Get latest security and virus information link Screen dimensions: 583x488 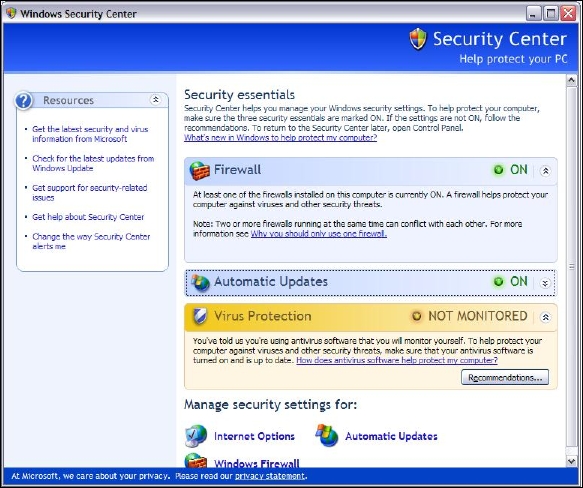[90, 134]
